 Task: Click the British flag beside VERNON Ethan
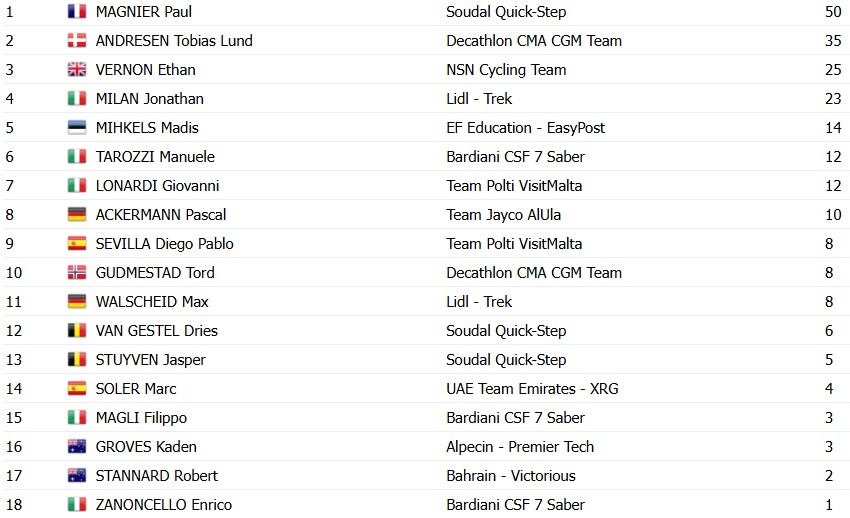coord(76,69)
